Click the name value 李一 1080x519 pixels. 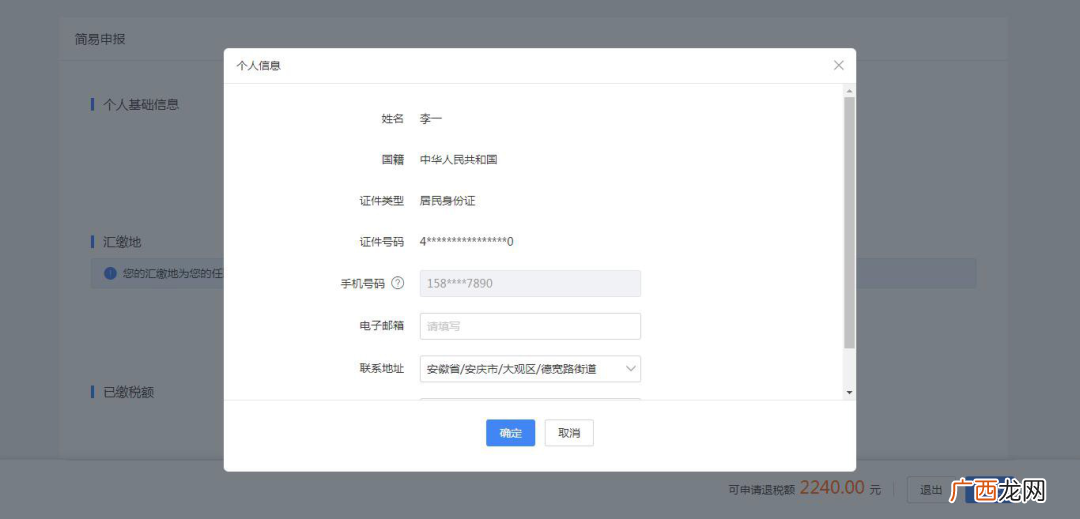[431, 118]
